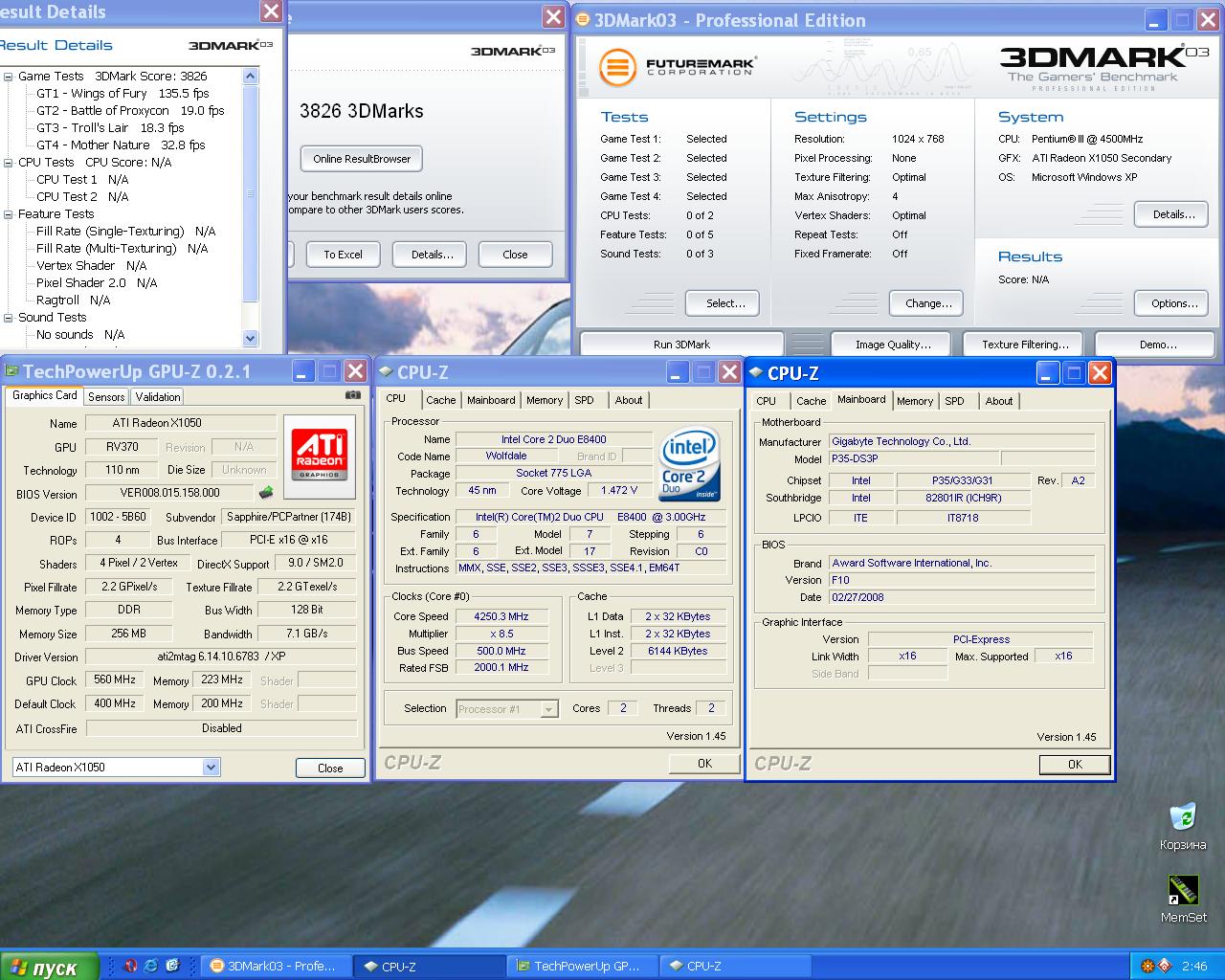Viewport: 1225px width, 980px height.
Task: Open the Корзина recycle bin icon
Action: (1183, 828)
